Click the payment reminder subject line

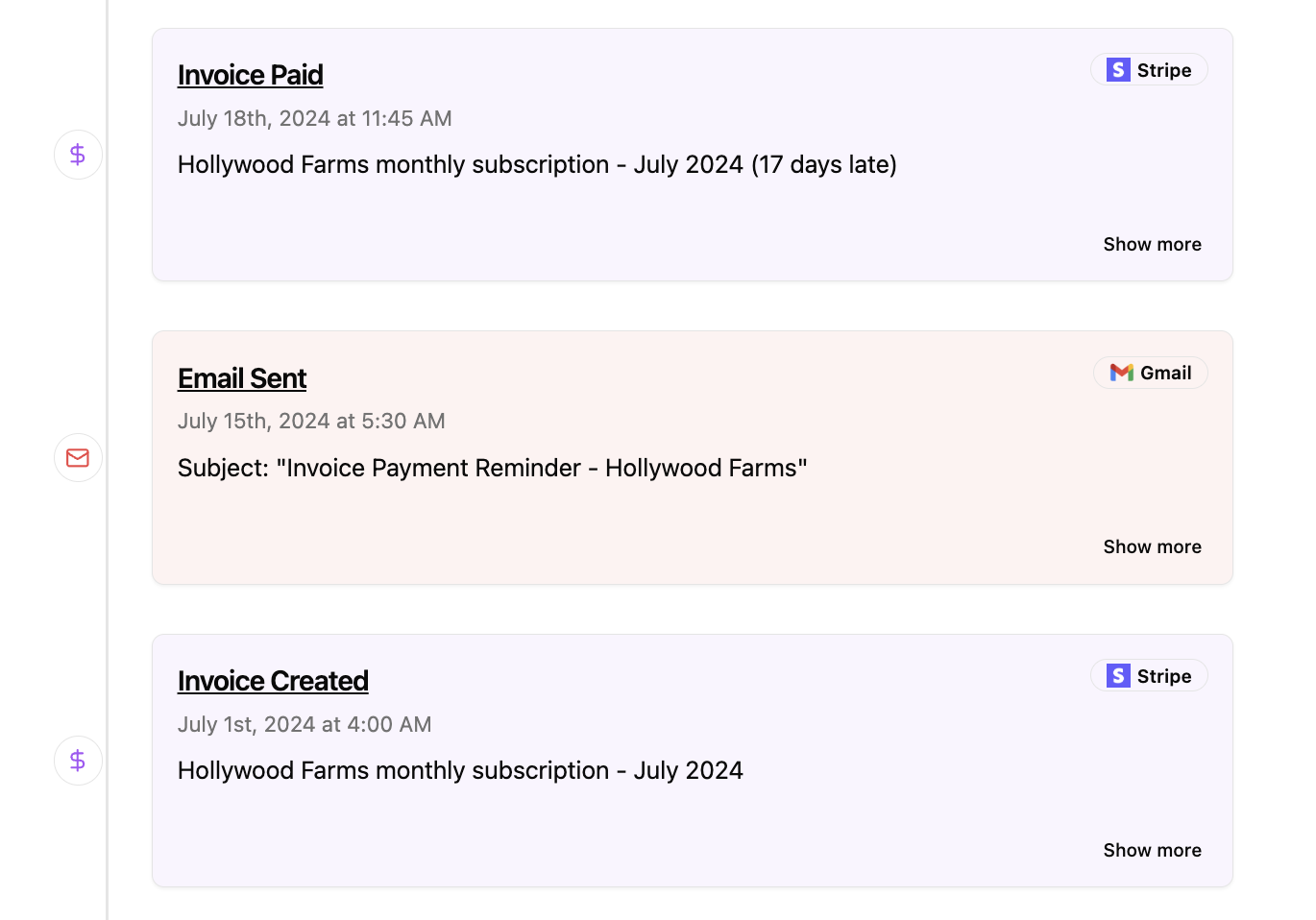(x=492, y=468)
